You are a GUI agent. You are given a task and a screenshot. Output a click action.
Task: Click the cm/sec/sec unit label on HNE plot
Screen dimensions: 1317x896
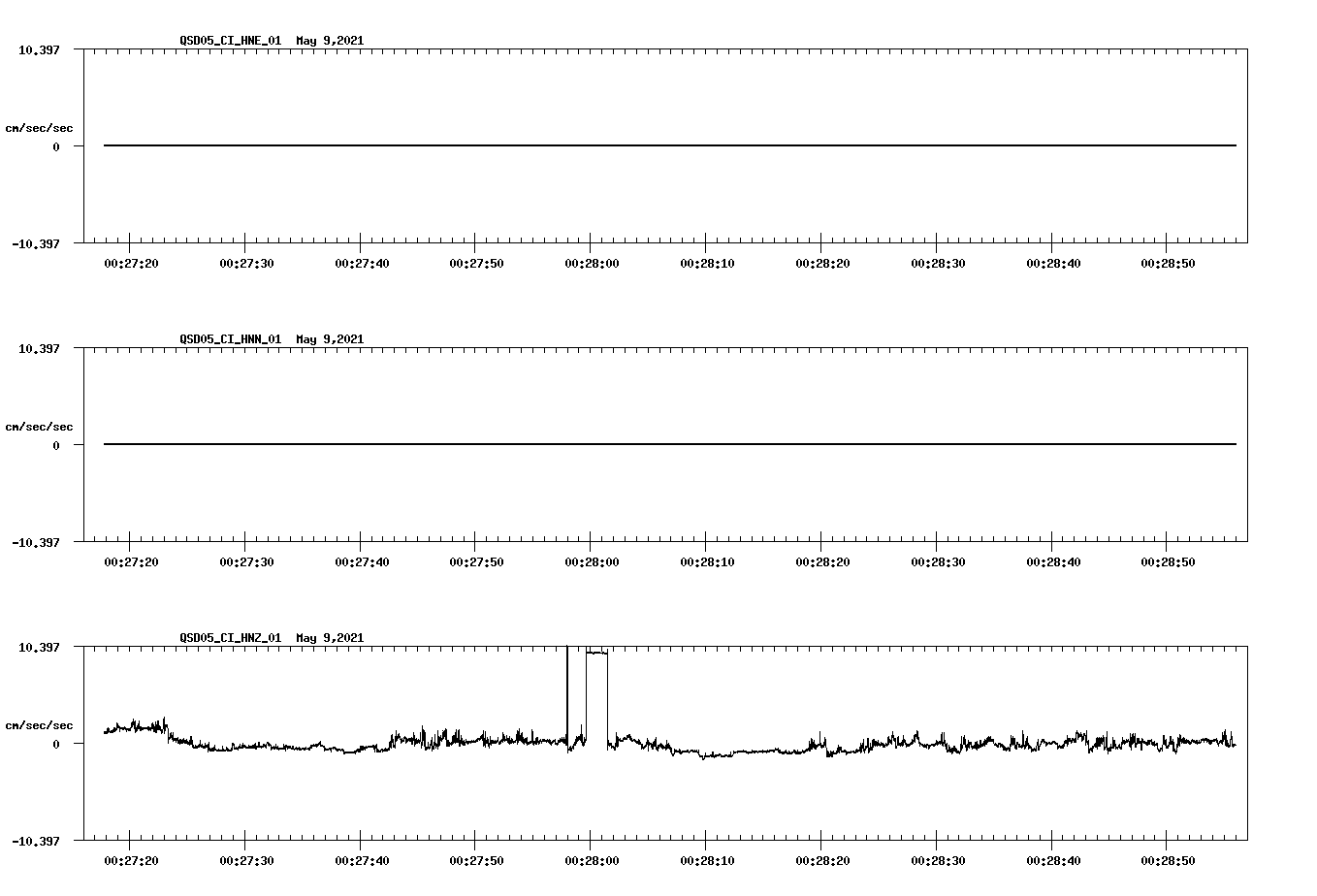pos(39,125)
